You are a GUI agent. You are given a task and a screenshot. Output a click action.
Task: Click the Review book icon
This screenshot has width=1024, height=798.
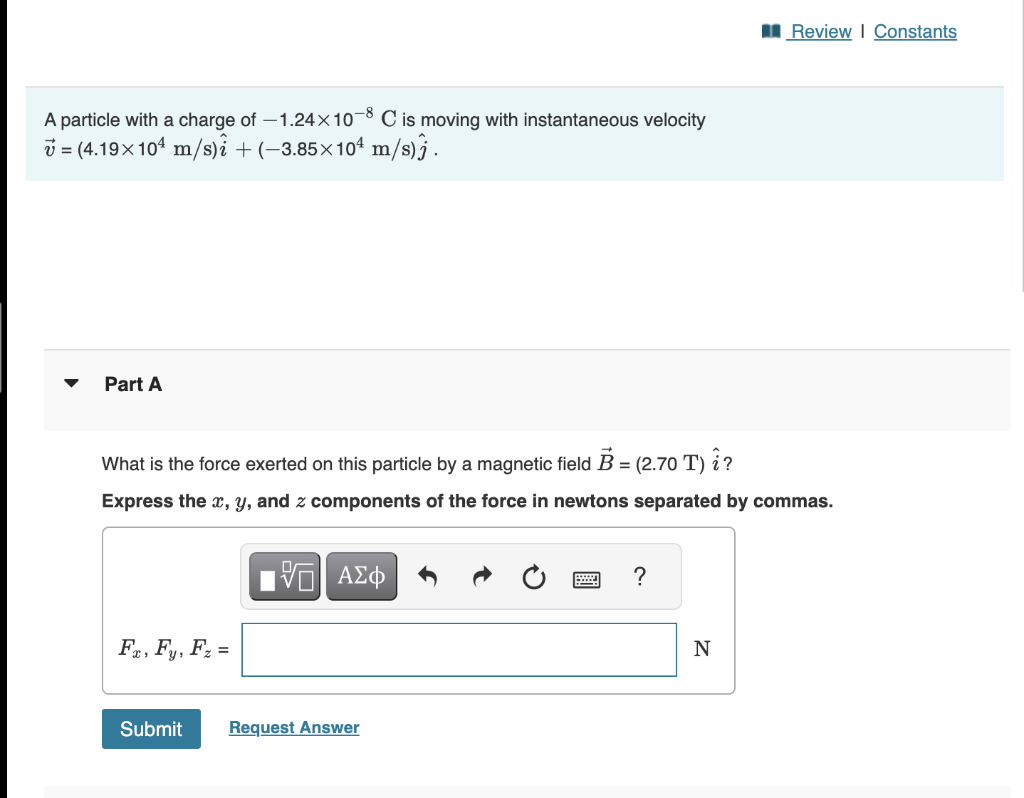point(770,31)
